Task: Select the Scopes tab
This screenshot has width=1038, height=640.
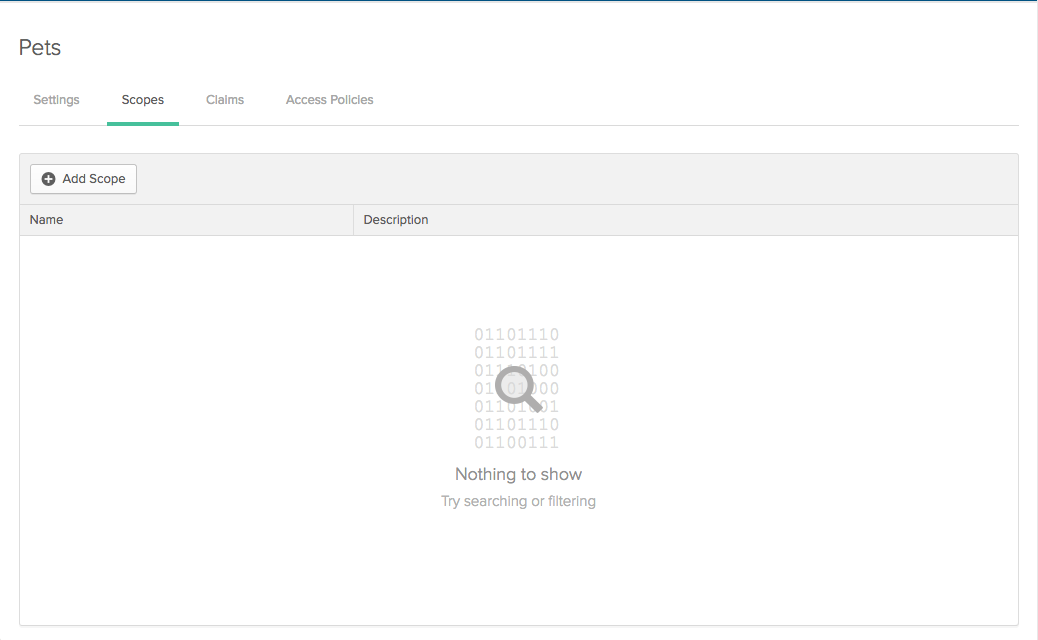Action: coord(143,100)
